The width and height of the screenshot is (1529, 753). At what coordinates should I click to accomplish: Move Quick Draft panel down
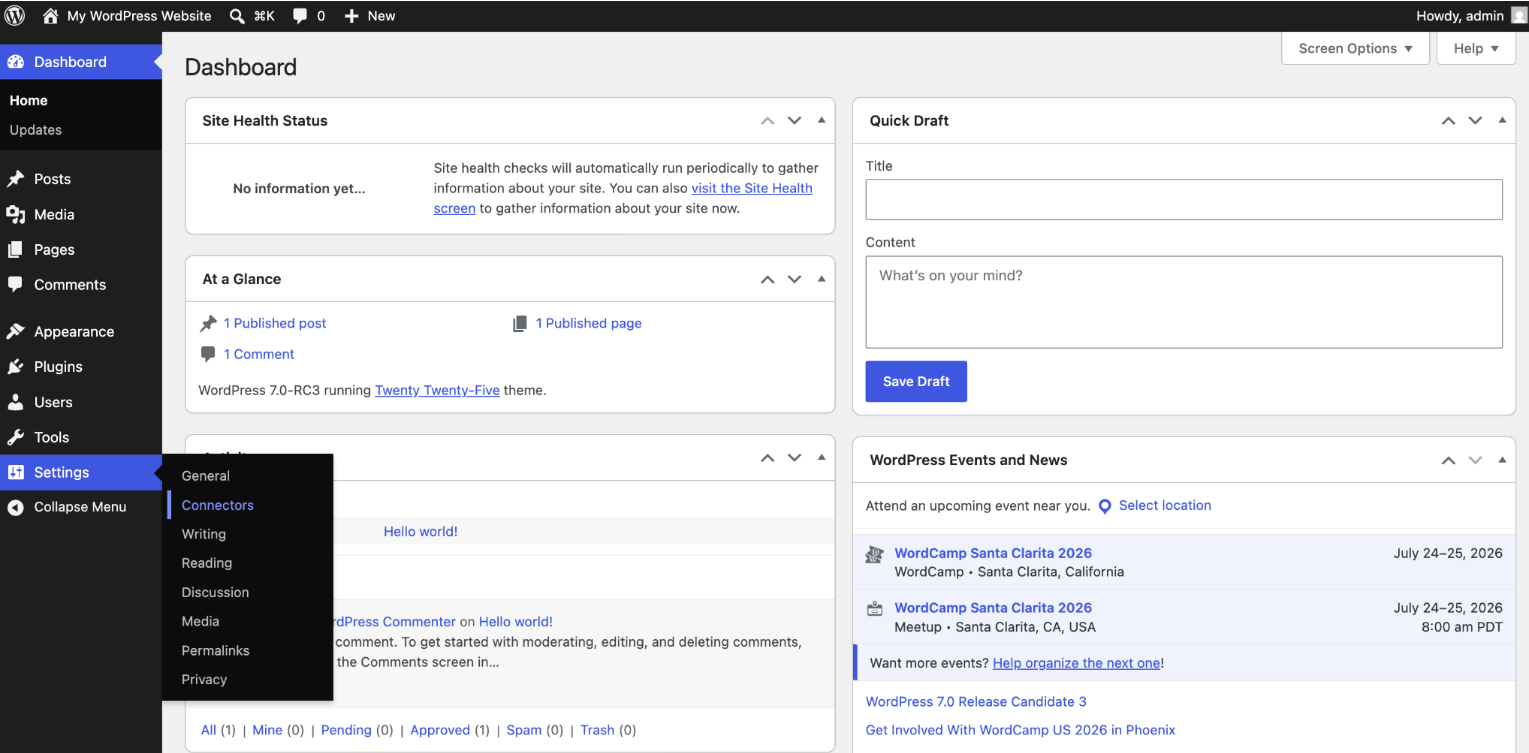pyautogui.click(x=1475, y=121)
